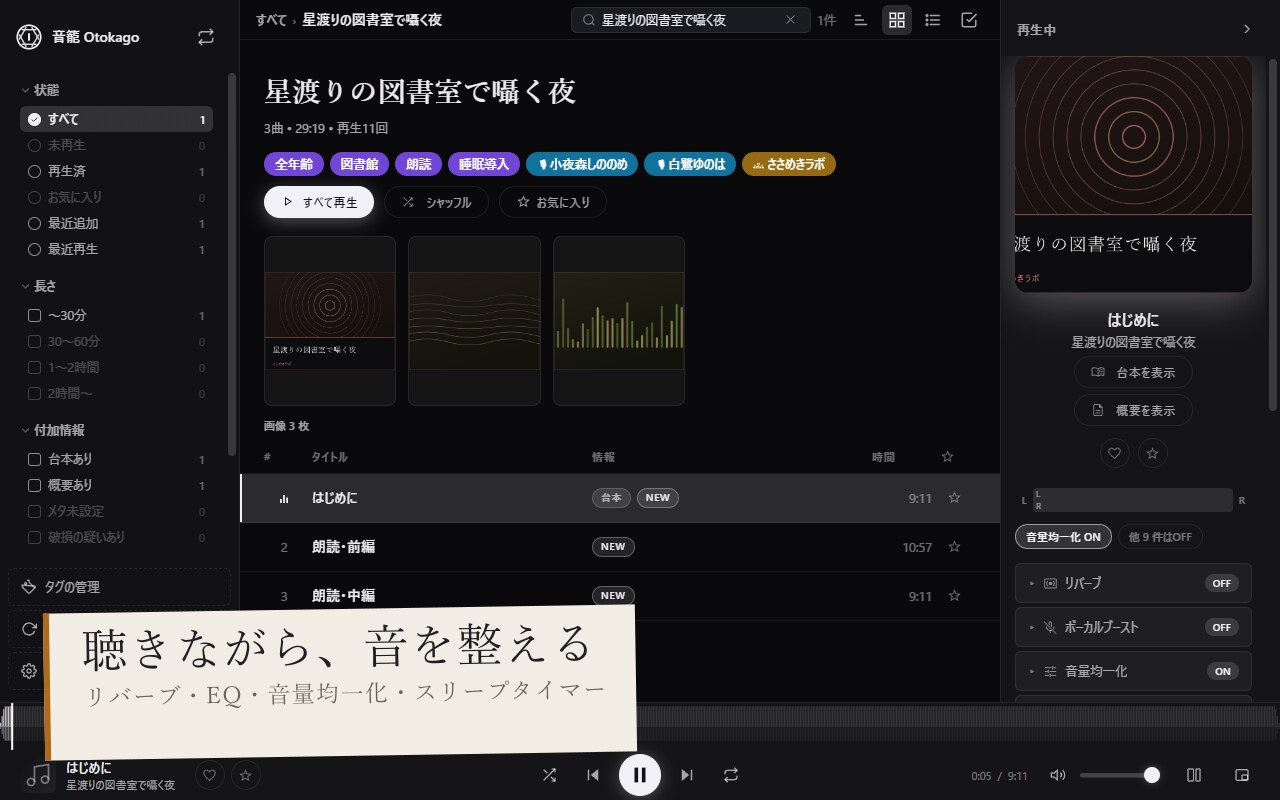Collapse the 再生中 panel with the chevron
1280x800 pixels.
[1247, 29]
